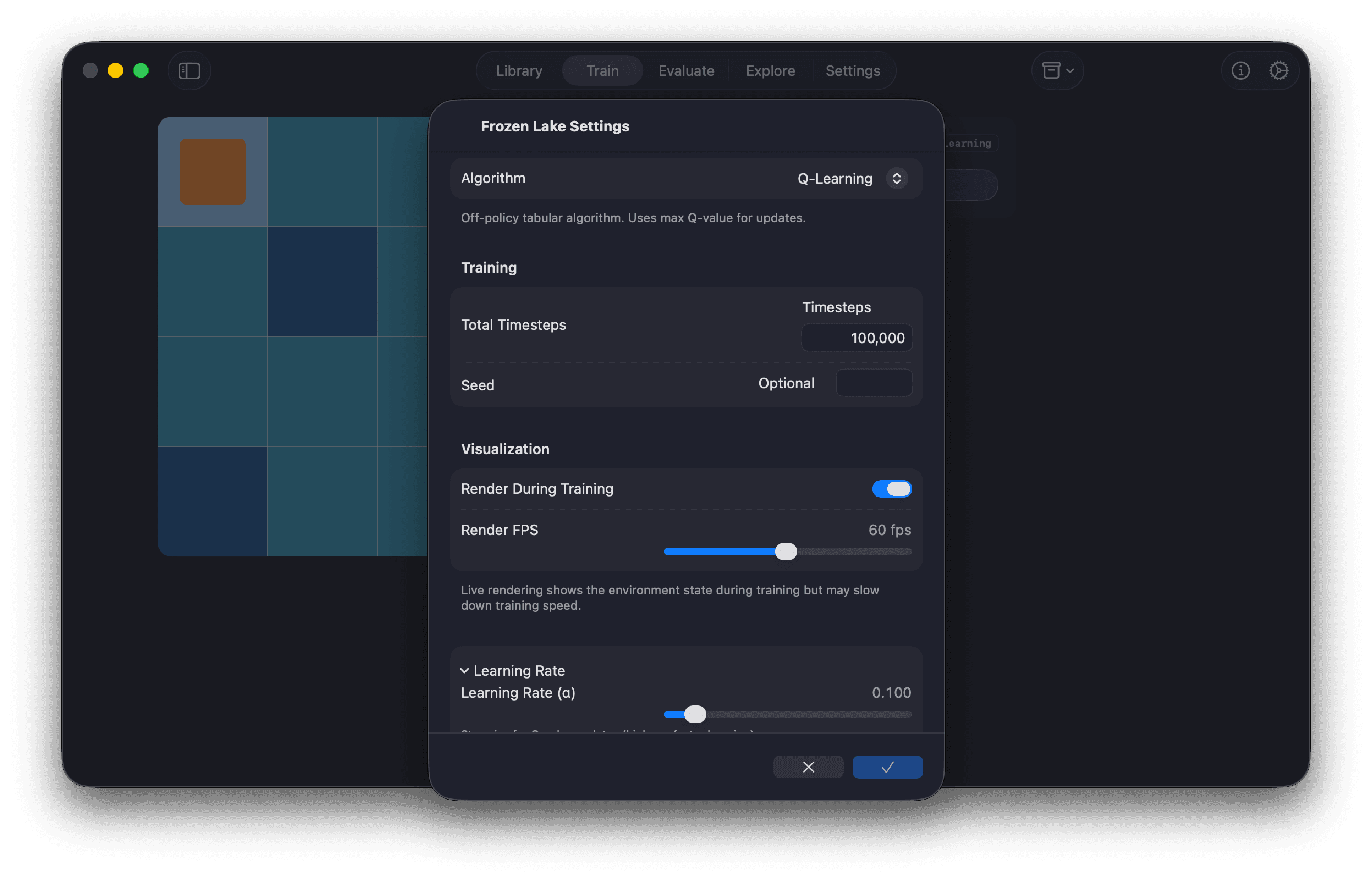Viewport: 1372px width, 882px height.
Task: Click the Total Timesteps input field
Action: point(856,338)
